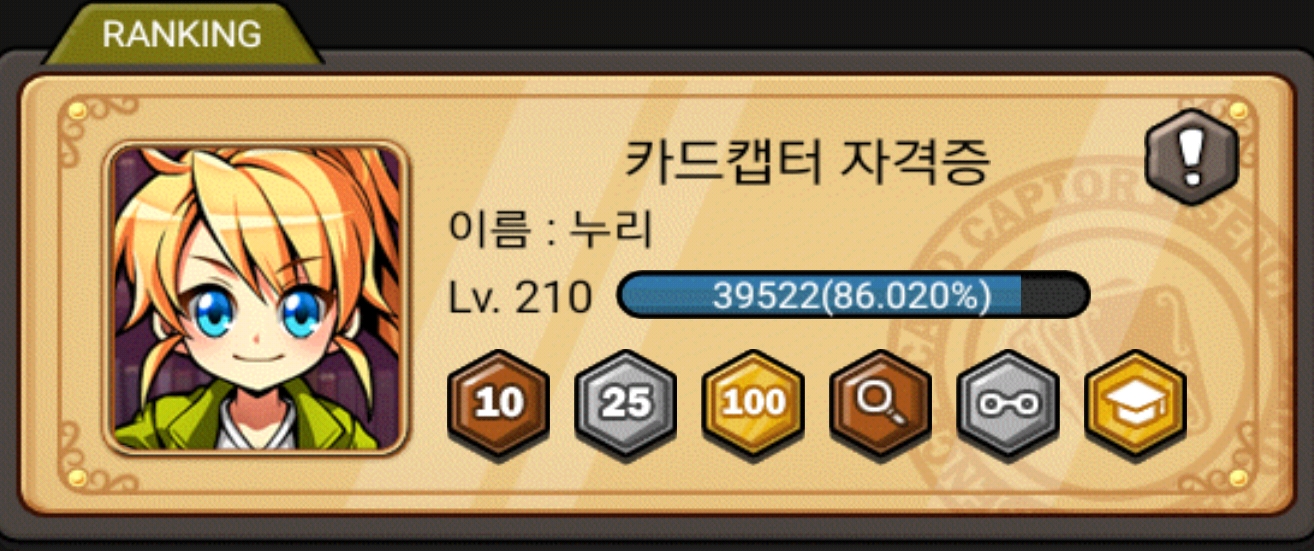Viewport: 1314px width, 551px height.
Task: Click the Lv. 210 level label
Action: point(519,297)
